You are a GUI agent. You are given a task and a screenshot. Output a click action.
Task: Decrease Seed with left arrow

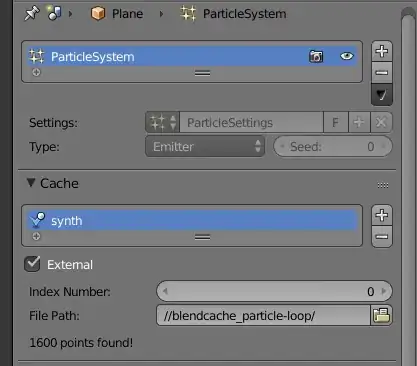[282, 146]
